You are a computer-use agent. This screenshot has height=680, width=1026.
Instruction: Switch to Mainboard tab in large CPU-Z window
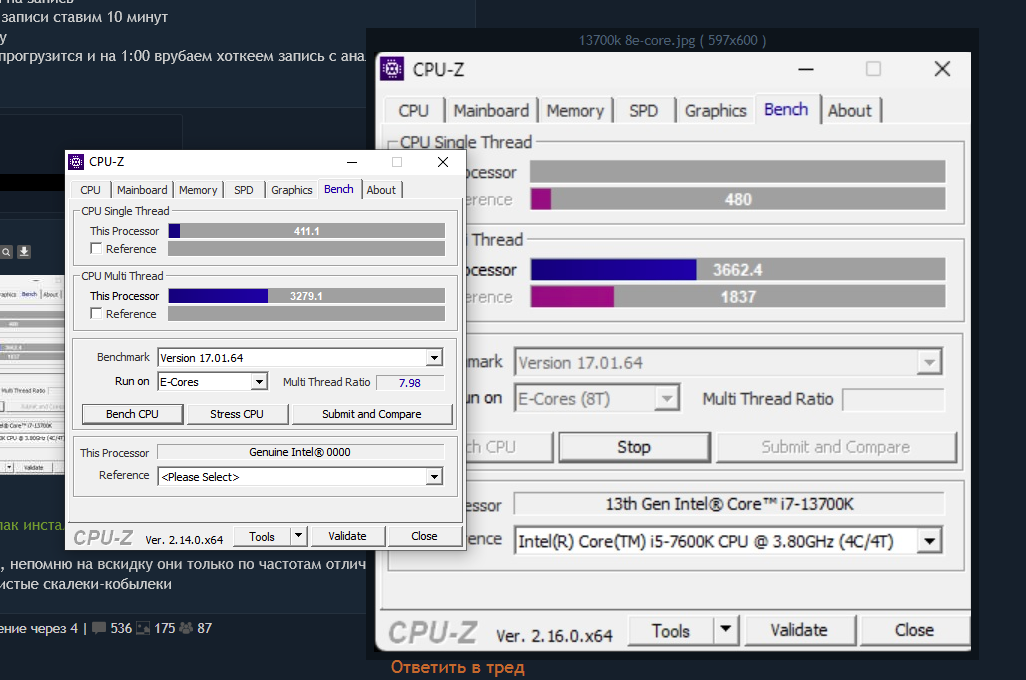491,111
